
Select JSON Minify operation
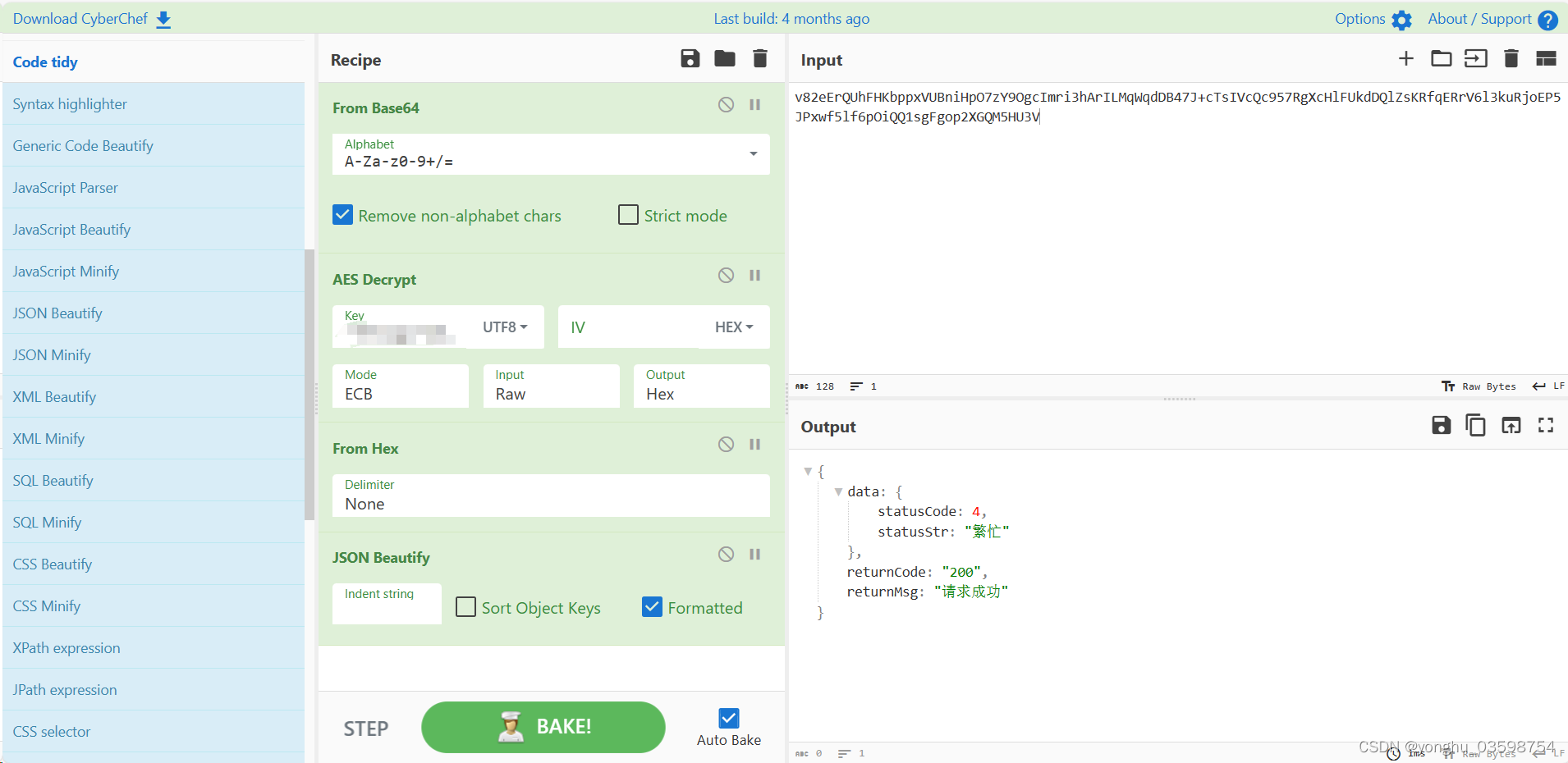click(x=154, y=355)
